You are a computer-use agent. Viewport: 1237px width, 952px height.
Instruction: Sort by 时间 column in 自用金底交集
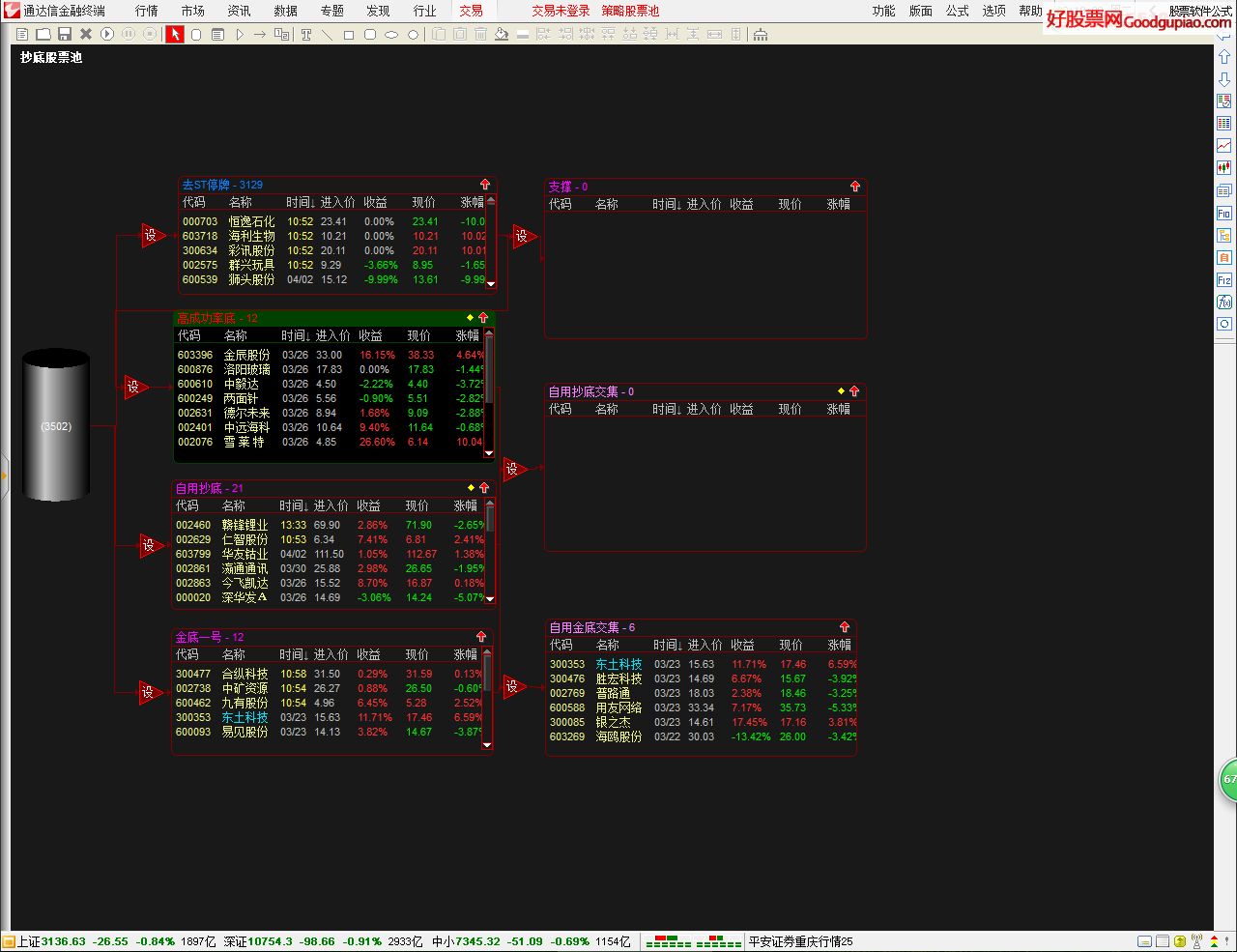(x=668, y=645)
